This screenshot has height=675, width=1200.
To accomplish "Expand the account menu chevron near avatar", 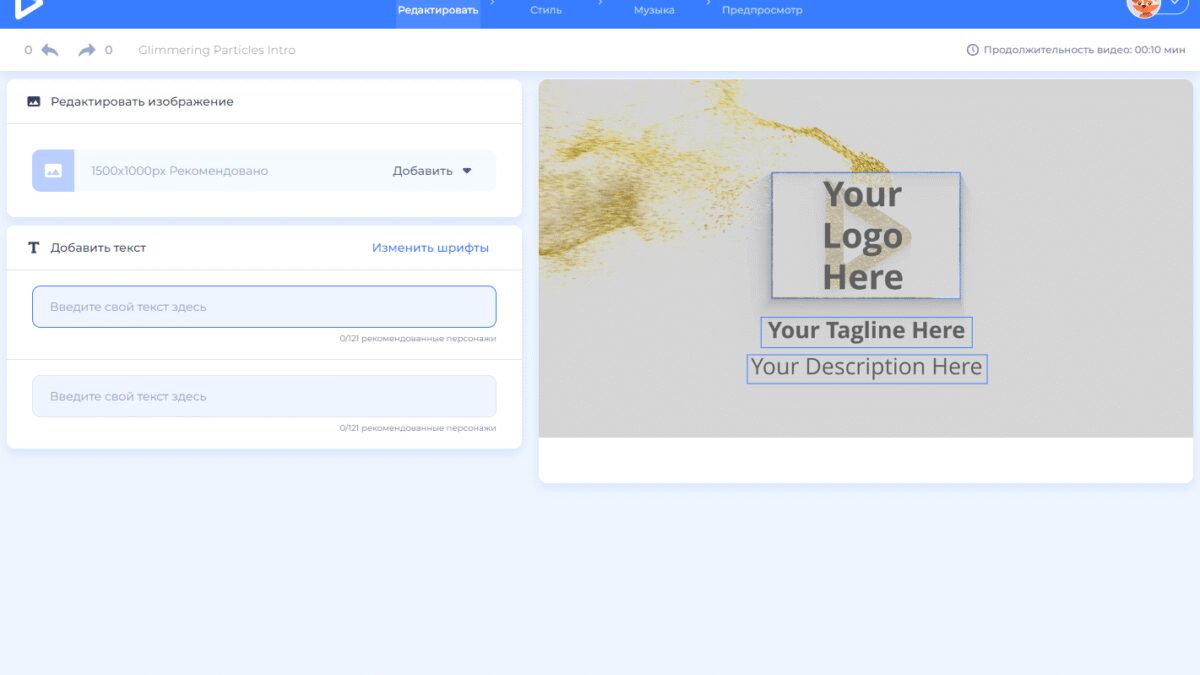I will tap(1174, 6).
